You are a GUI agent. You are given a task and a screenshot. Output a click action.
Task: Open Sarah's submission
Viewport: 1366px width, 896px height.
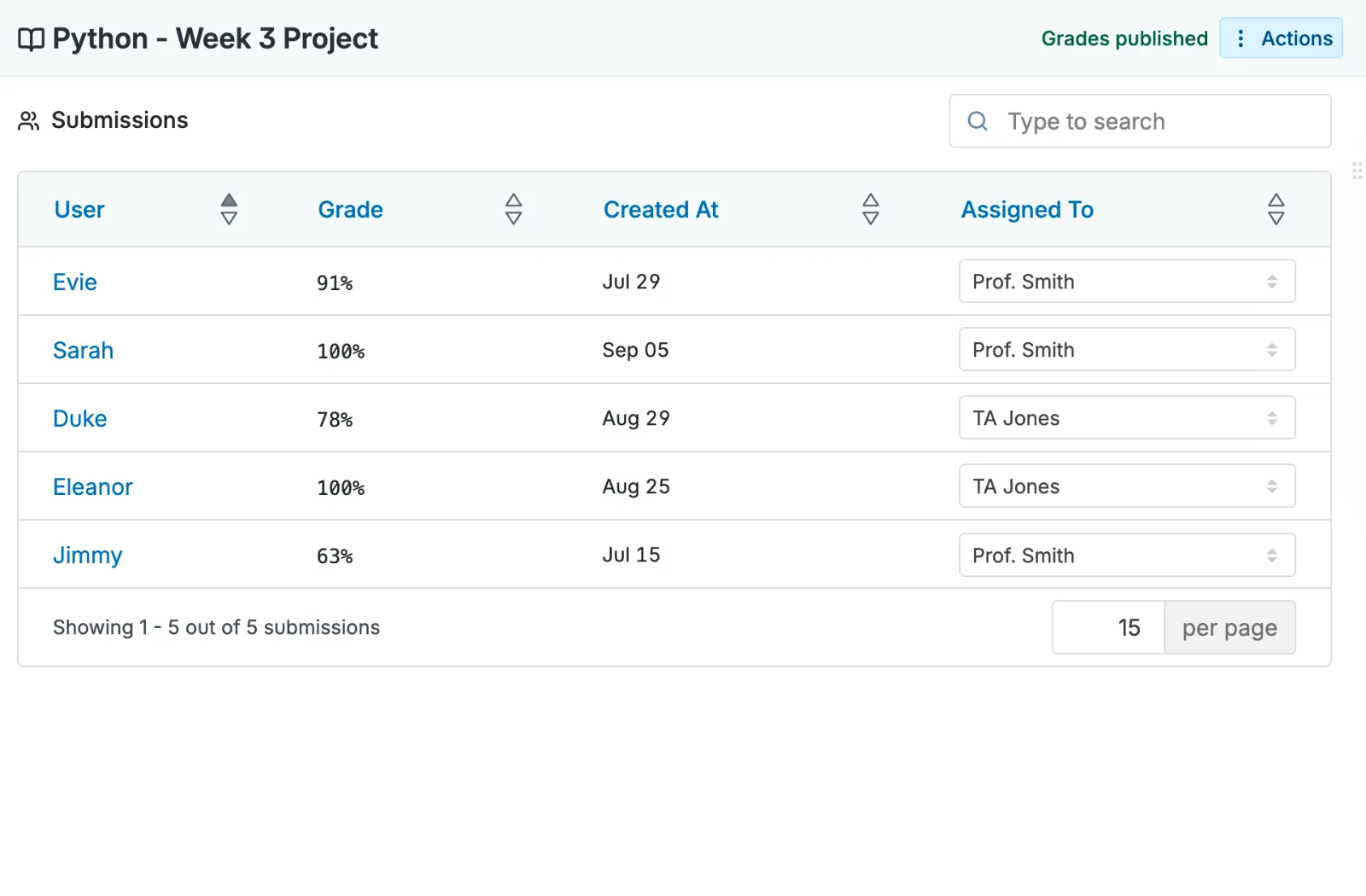click(x=83, y=350)
